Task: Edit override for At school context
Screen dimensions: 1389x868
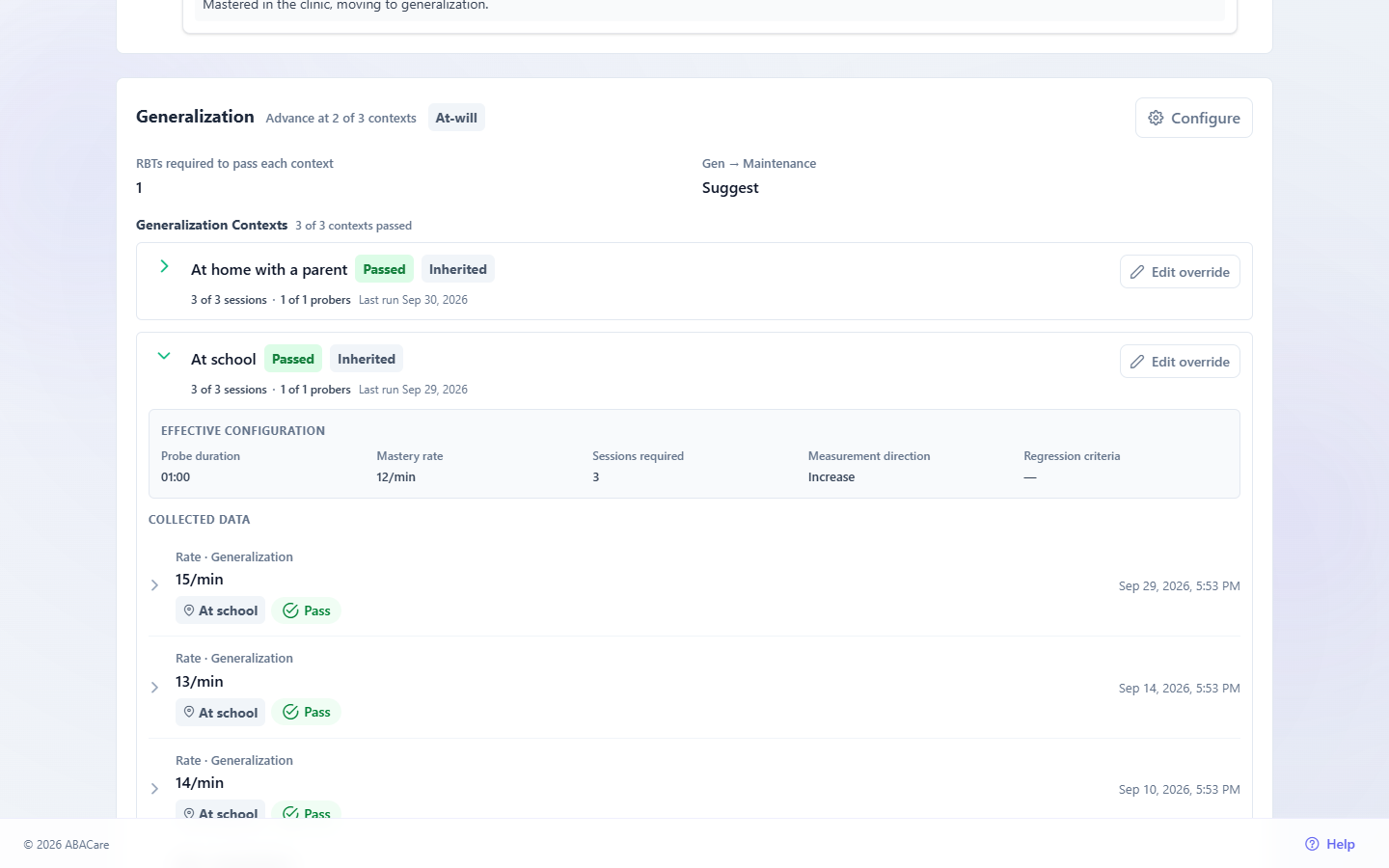Action: pos(1180,362)
